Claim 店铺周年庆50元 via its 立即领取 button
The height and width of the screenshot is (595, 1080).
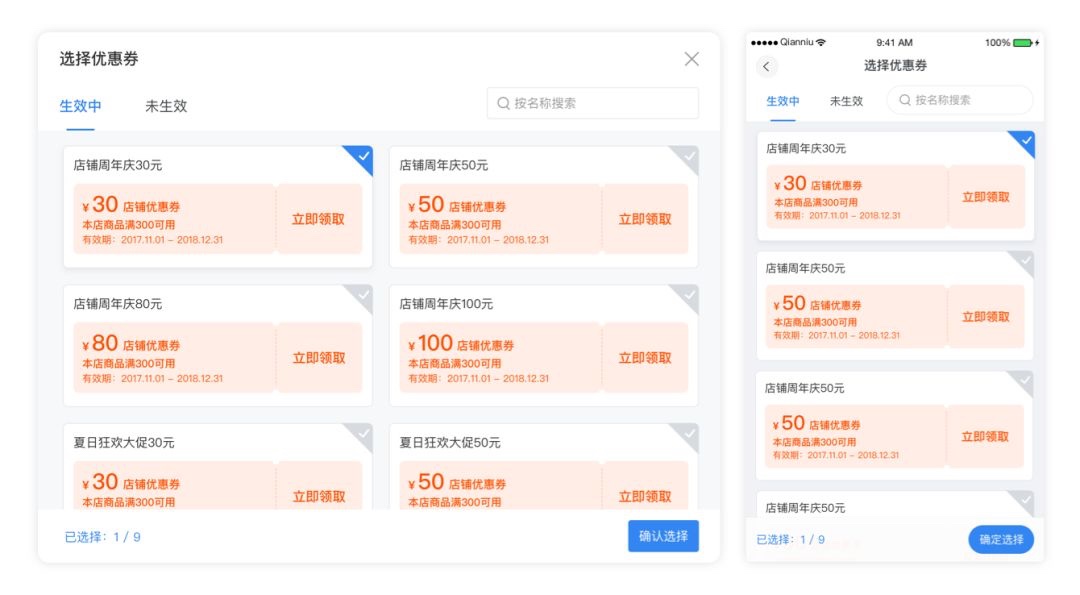tap(646, 219)
